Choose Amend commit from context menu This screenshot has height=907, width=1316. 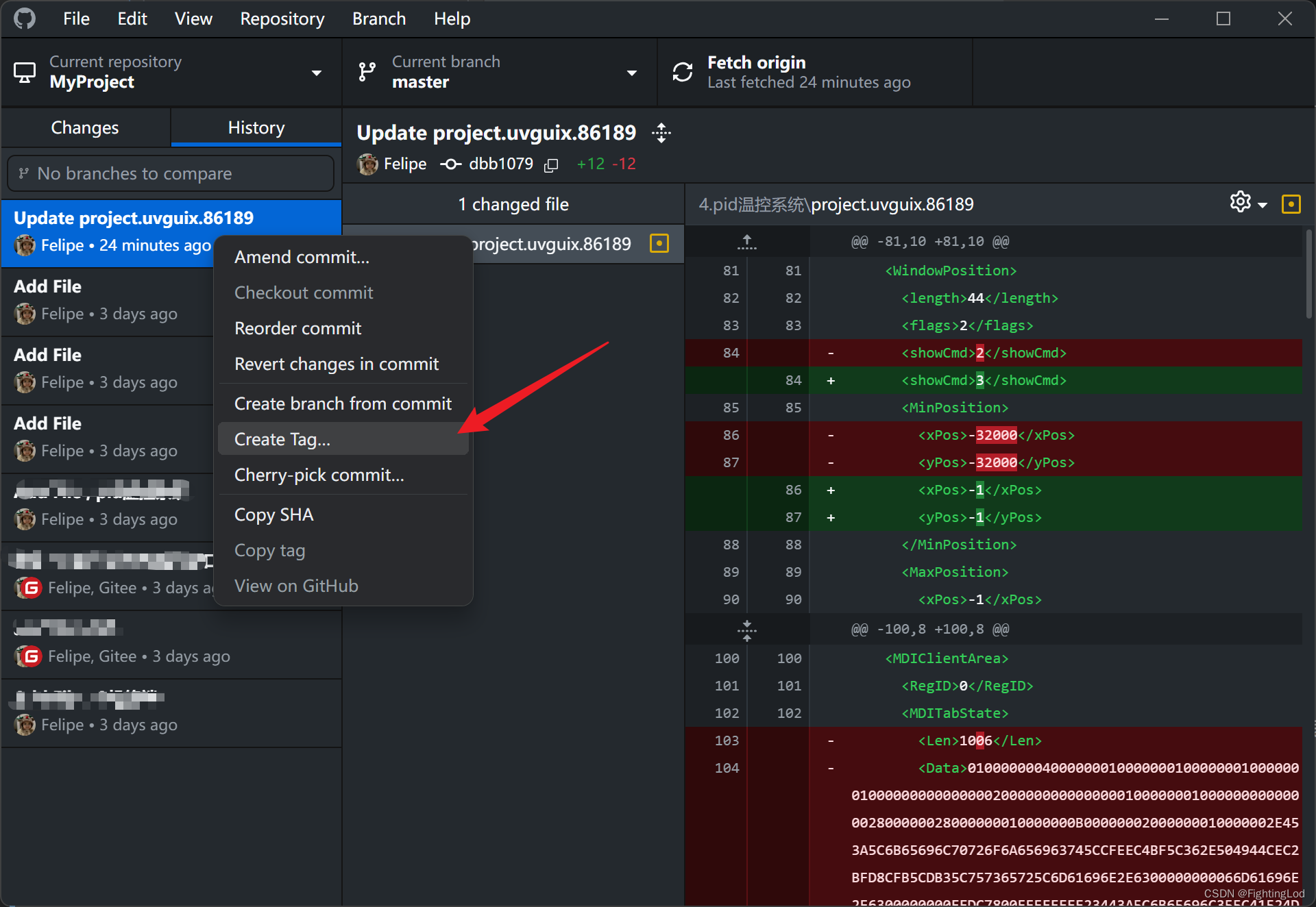343,257
